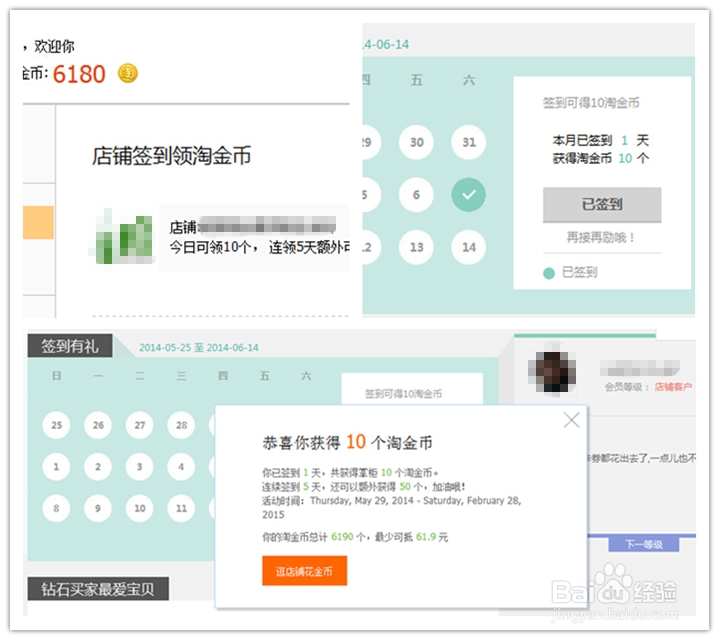The height and width of the screenshot is (640, 719).
Task: Select calendar day 9
Action: coord(98,508)
